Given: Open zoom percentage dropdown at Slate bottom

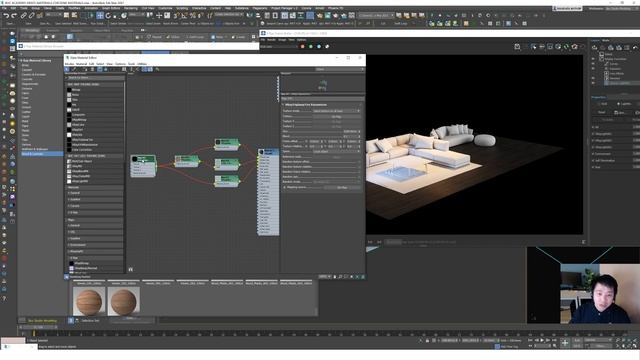Looking at the screenshot, I should click(324, 277).
